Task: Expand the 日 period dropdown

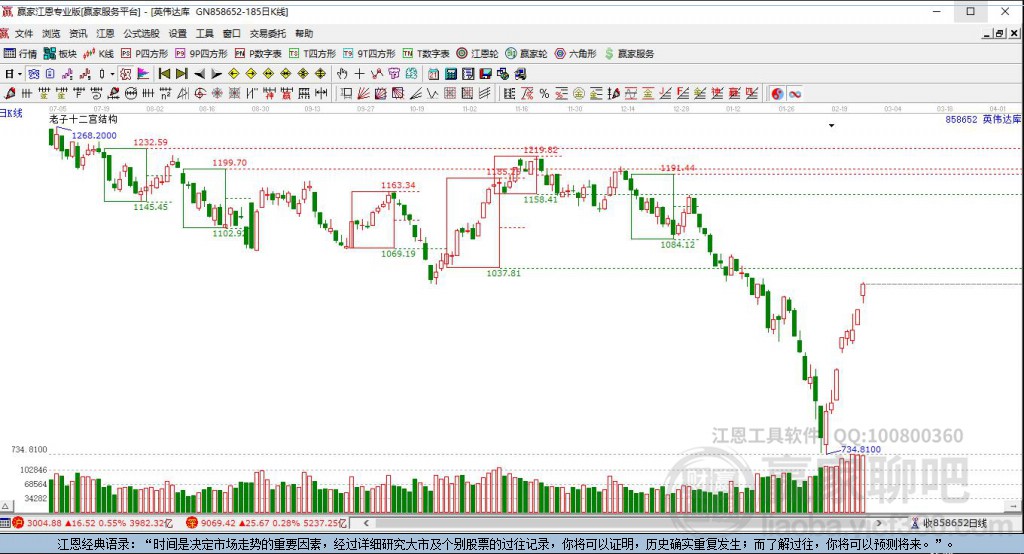Action: (20, 74)
